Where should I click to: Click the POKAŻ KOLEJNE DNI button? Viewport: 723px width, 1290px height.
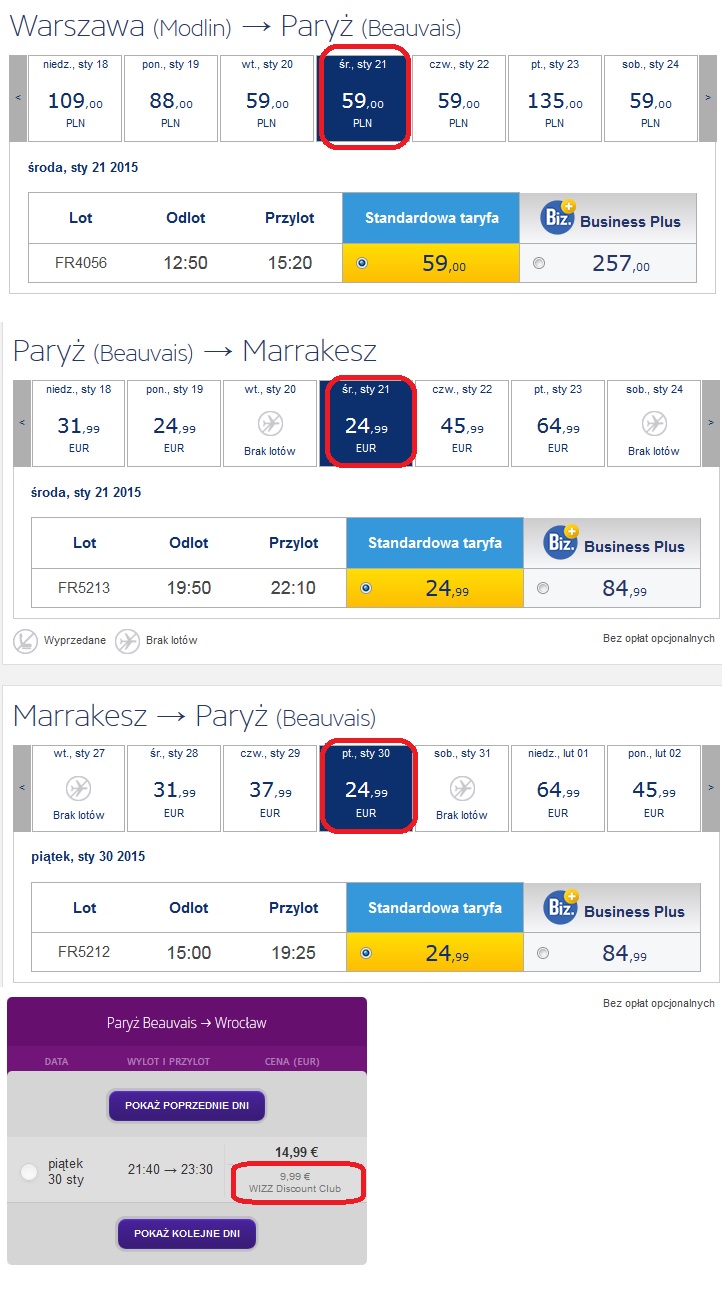187,1233
